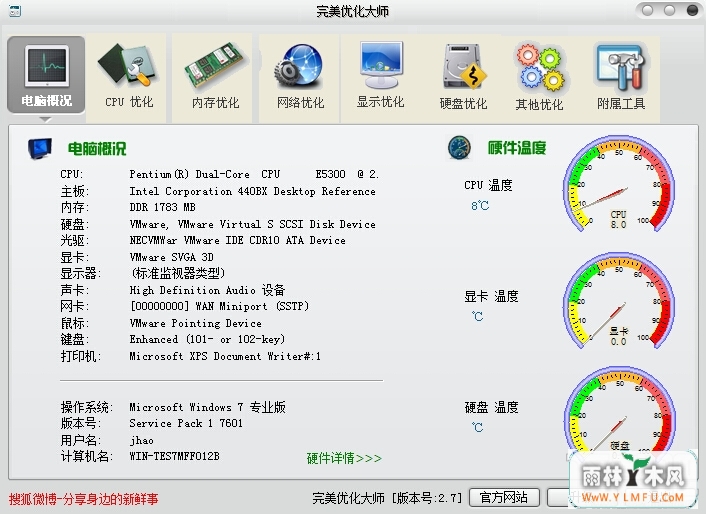706x514 pixels.
Task: Select the NECVMWar VMware IDE CDR10 text
Action: point(237,240)
